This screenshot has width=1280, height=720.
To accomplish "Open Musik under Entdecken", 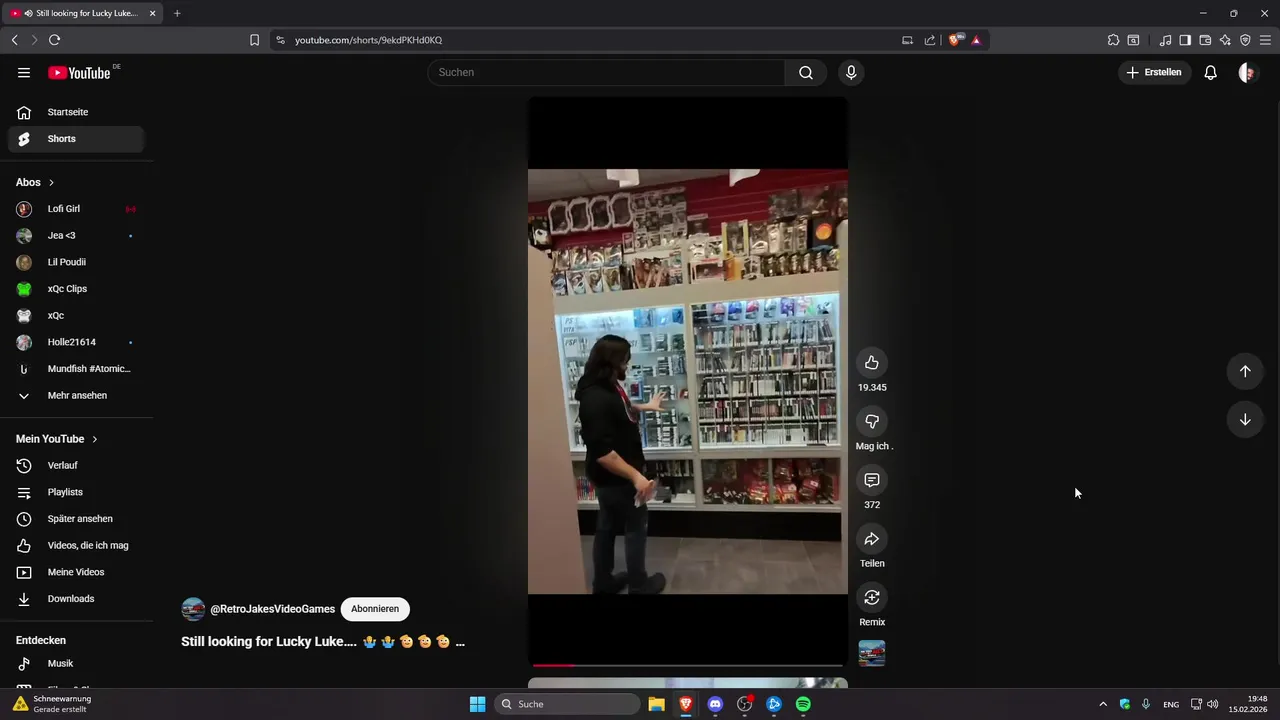I will pos(76,663).
